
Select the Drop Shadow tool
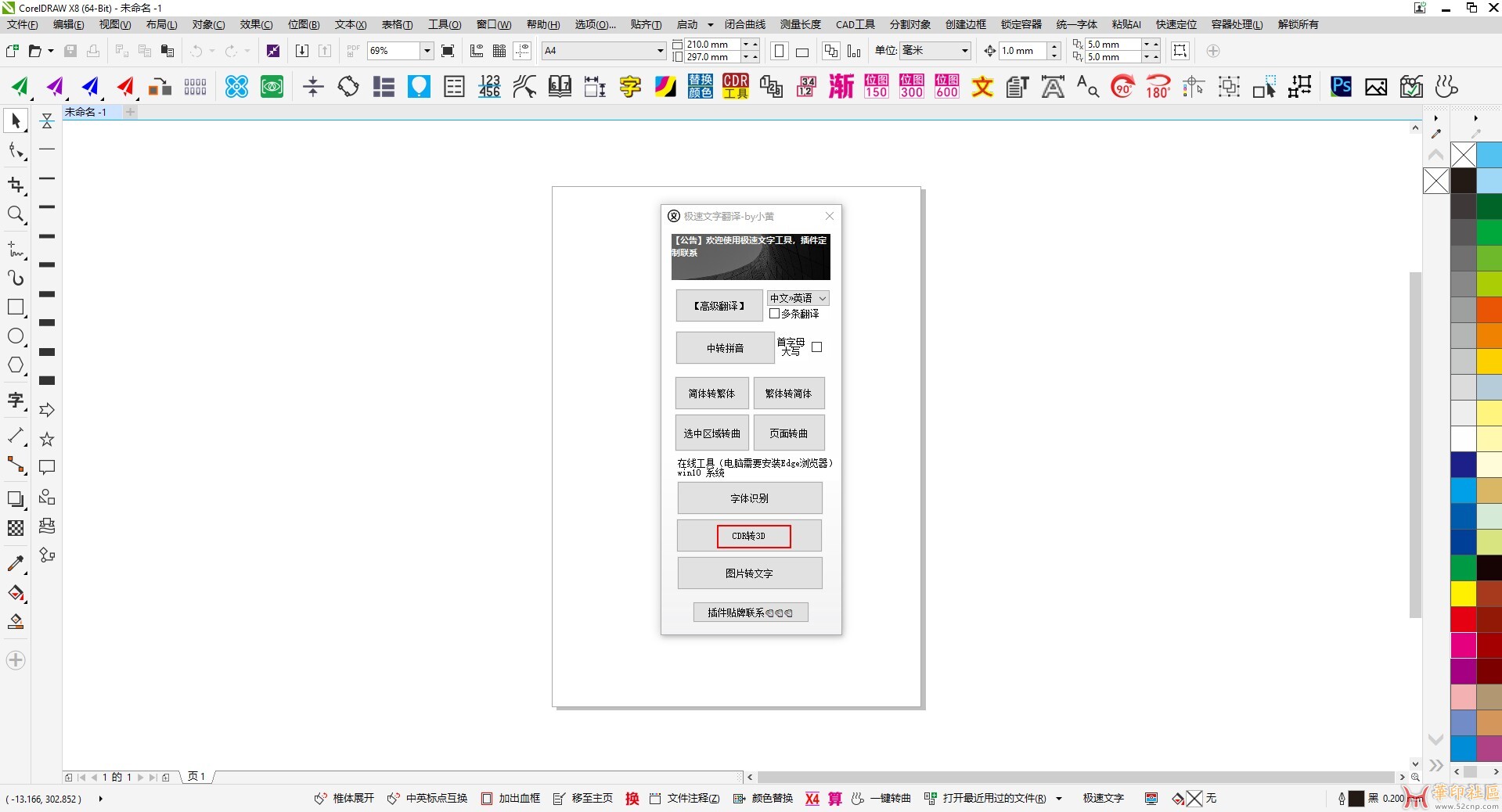[16, 499]
